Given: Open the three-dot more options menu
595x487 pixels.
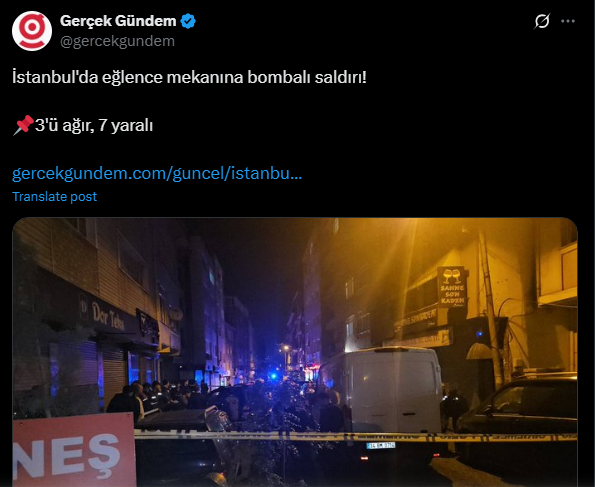Looking at the screenshot, I should (x=568, y=21).
